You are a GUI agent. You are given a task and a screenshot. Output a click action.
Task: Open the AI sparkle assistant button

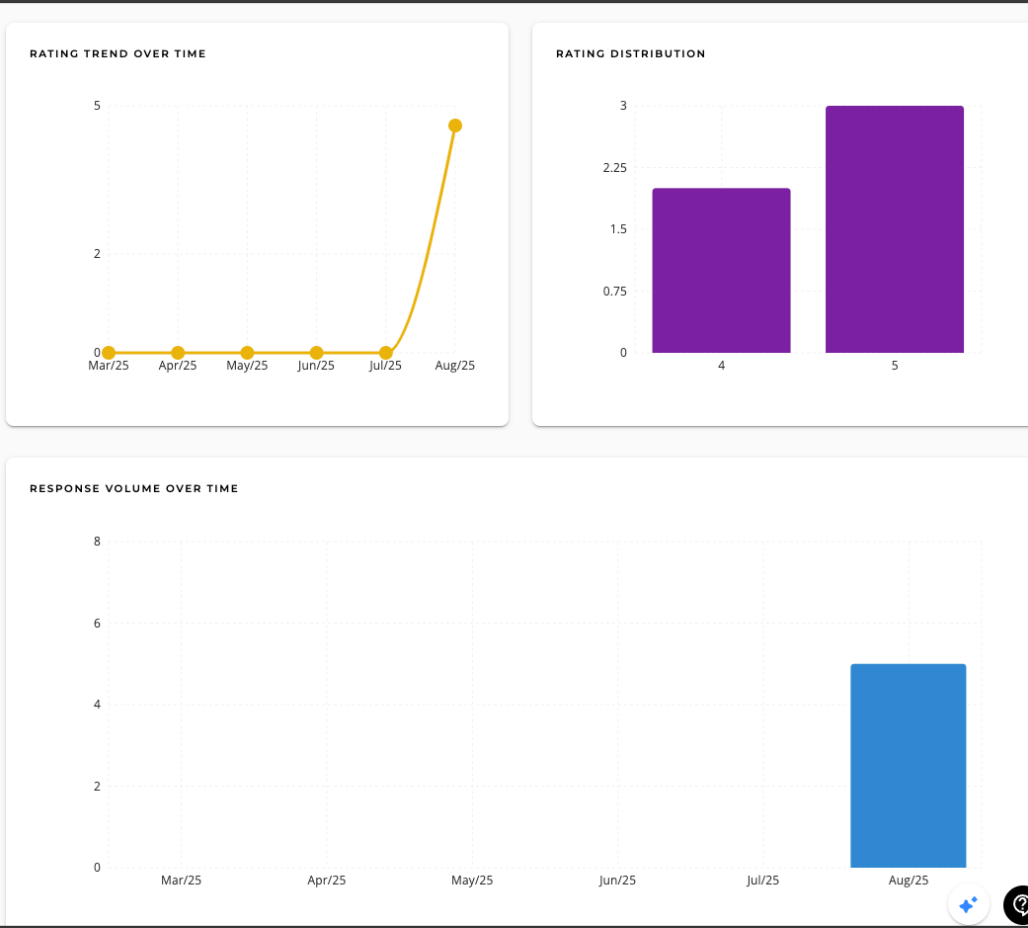click(x=968, y=904)
